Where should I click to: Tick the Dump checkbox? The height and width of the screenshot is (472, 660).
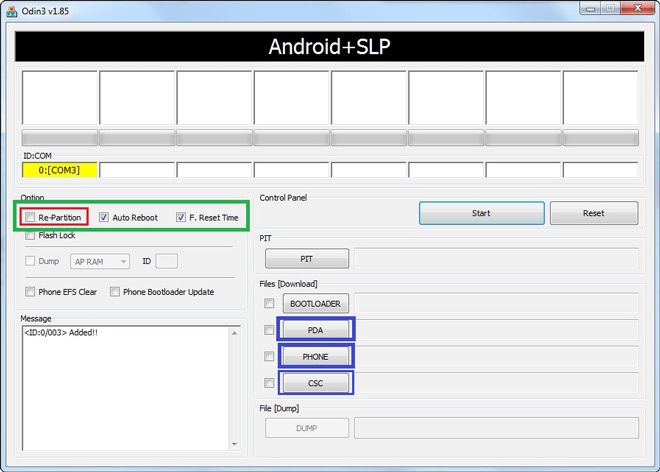click(x=30, y=261)
